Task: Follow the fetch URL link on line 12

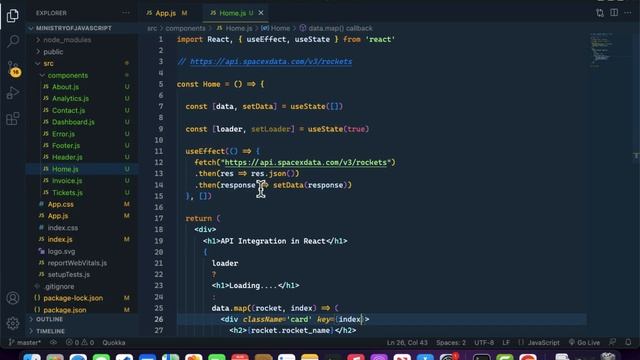Action: (x=306, y=162)
